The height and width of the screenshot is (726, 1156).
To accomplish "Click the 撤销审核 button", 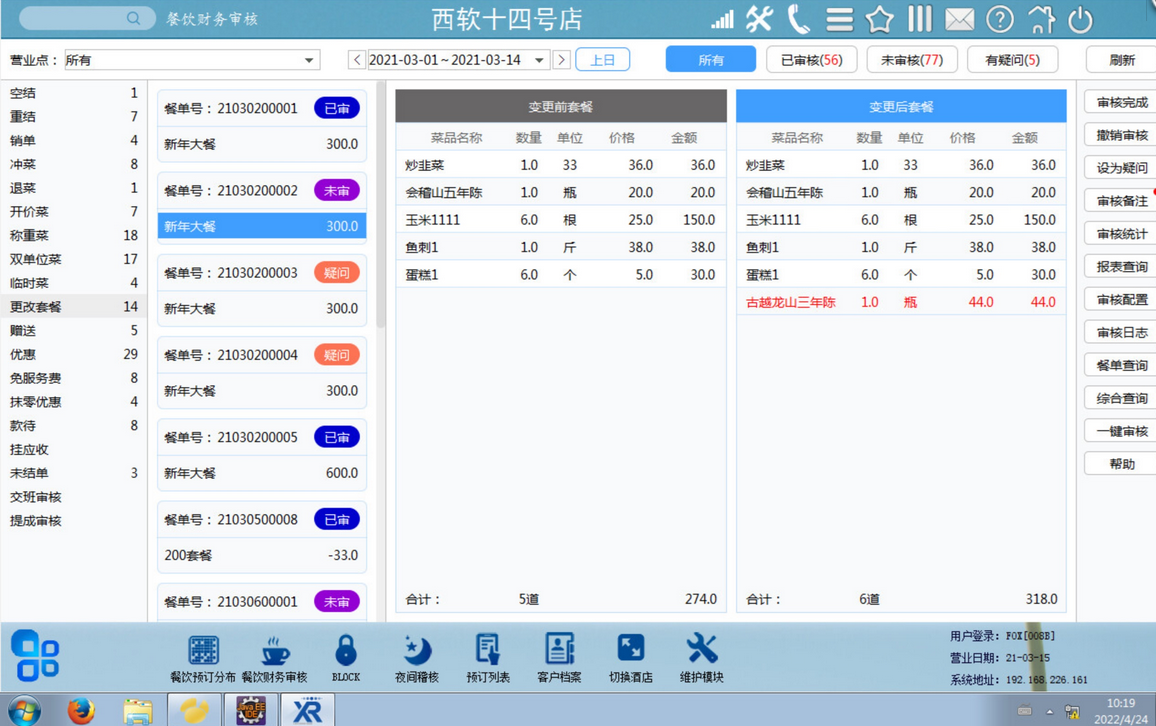I will point(1121,135).
